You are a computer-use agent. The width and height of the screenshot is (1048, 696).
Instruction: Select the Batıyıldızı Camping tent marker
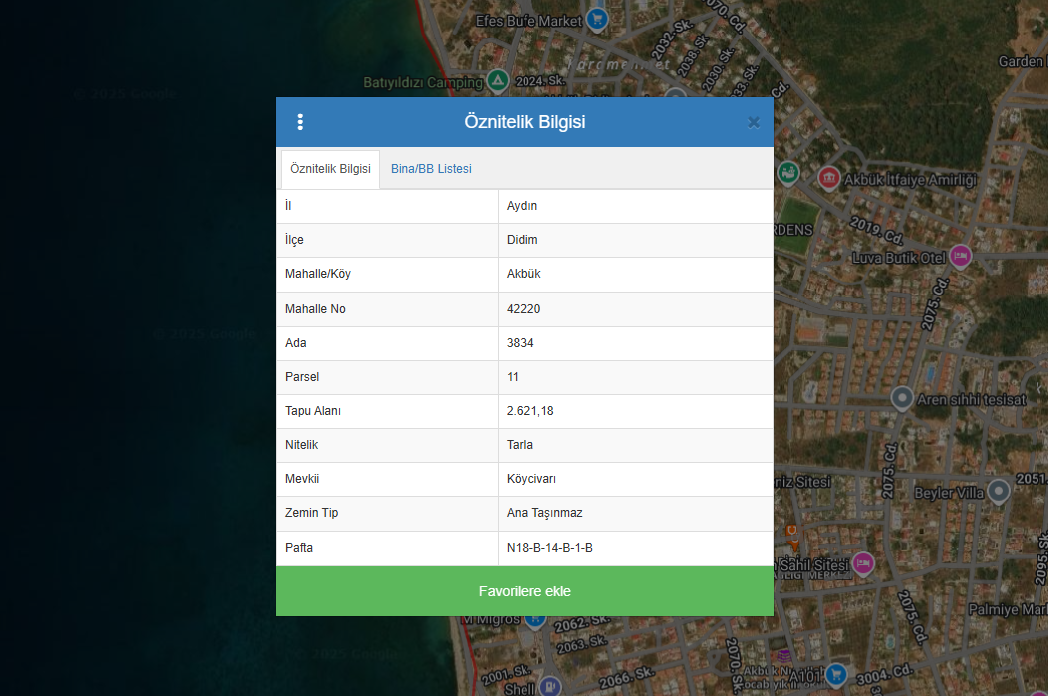[x=498, y=81]
